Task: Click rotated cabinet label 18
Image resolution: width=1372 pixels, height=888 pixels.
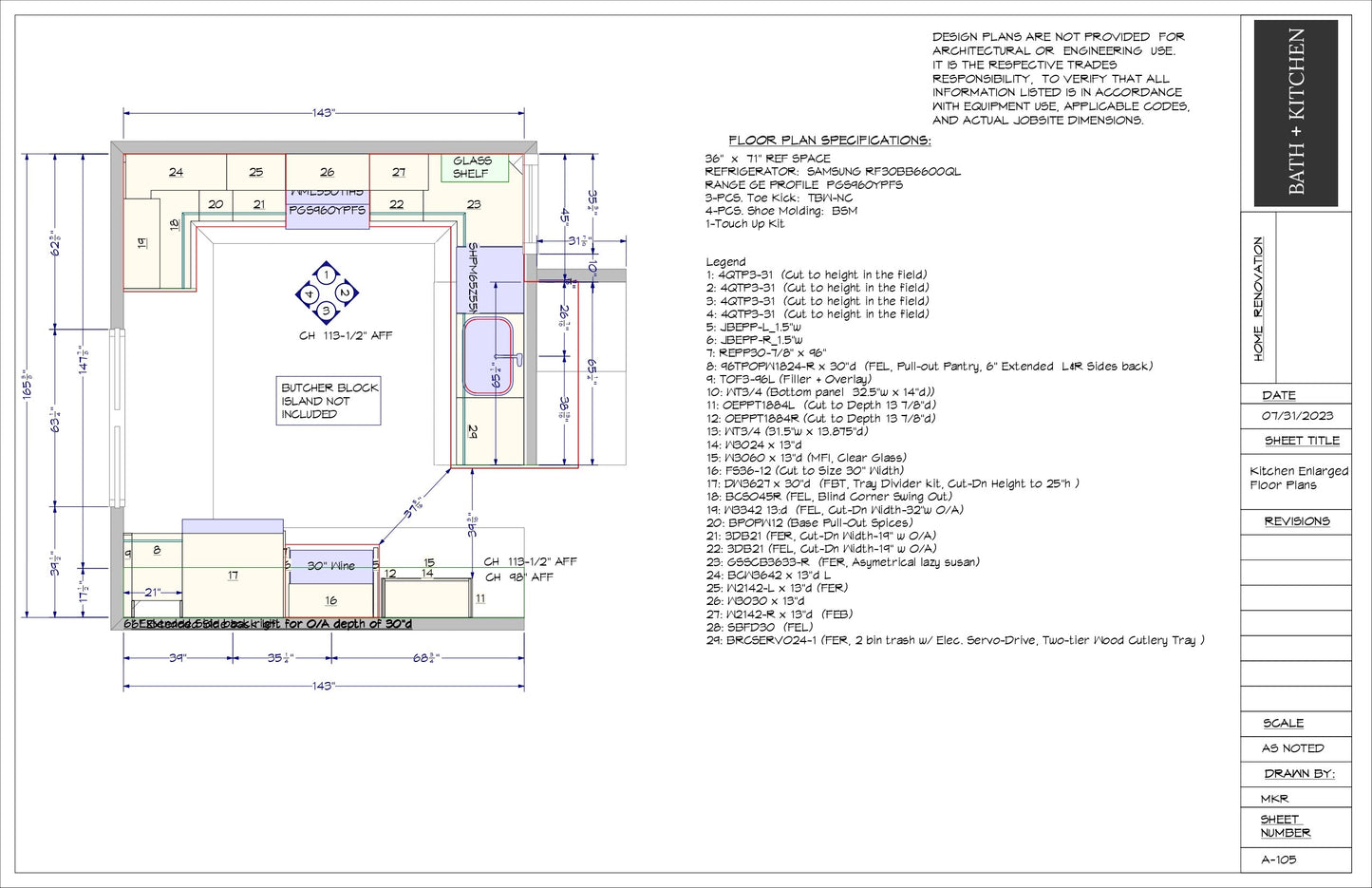Action: [174, 224]
